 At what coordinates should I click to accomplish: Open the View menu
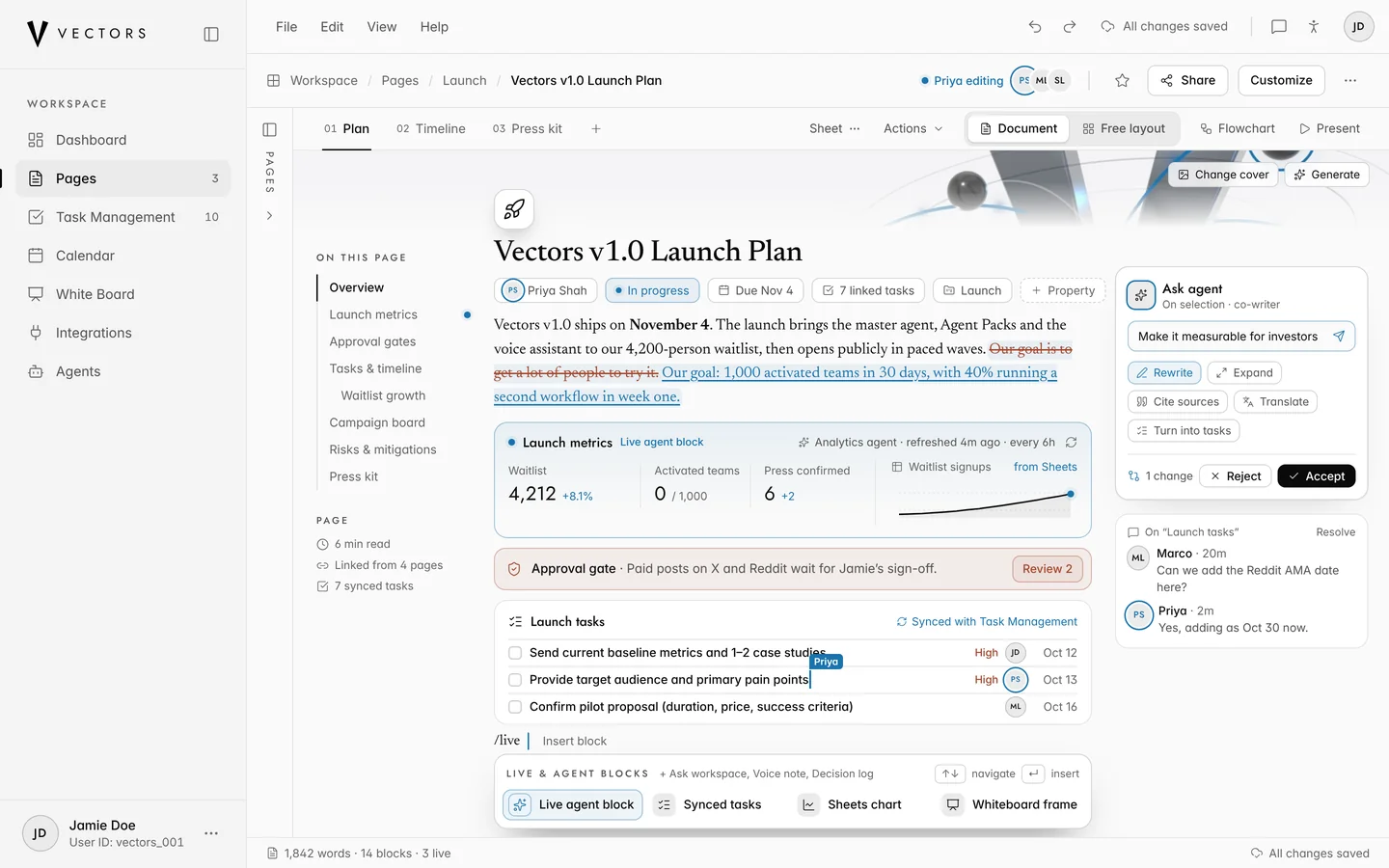click(x=382, y=27)
